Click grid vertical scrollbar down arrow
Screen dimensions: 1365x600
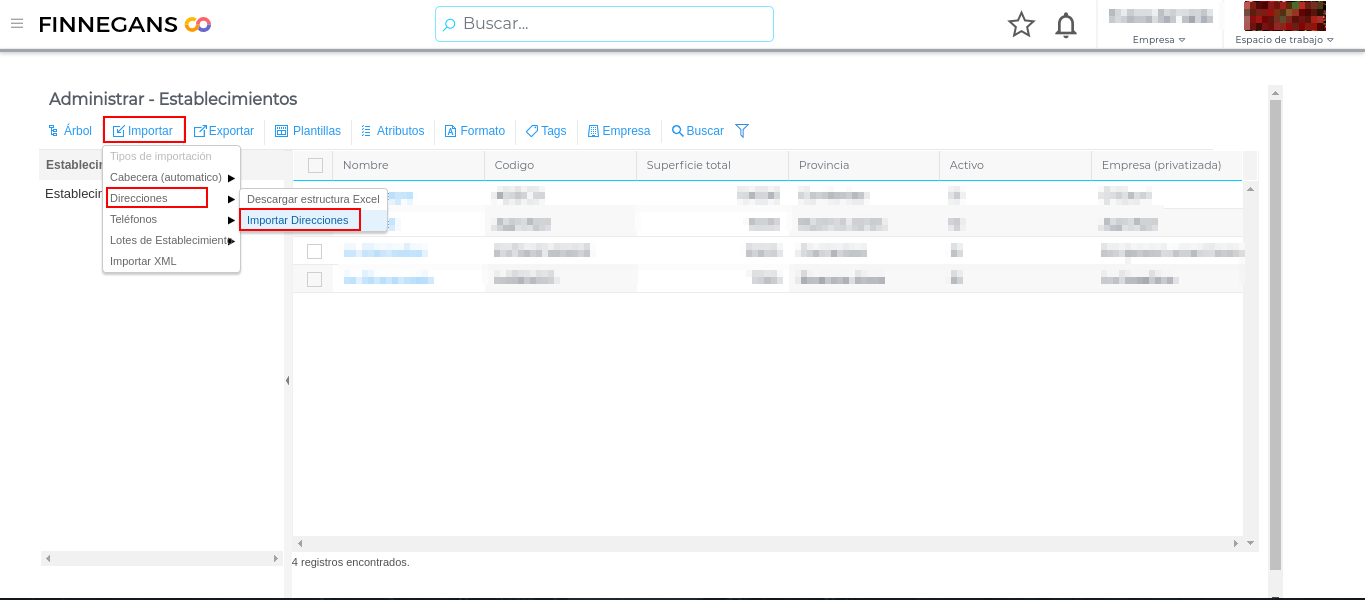1250,543
